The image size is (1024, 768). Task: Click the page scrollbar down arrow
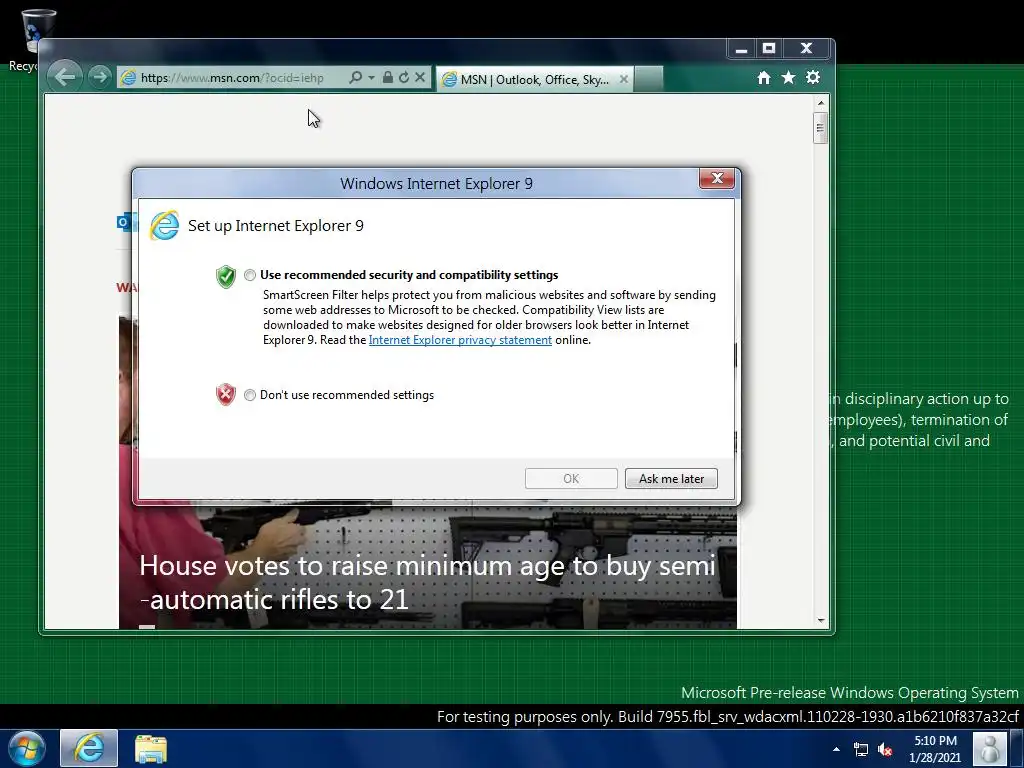821,620
